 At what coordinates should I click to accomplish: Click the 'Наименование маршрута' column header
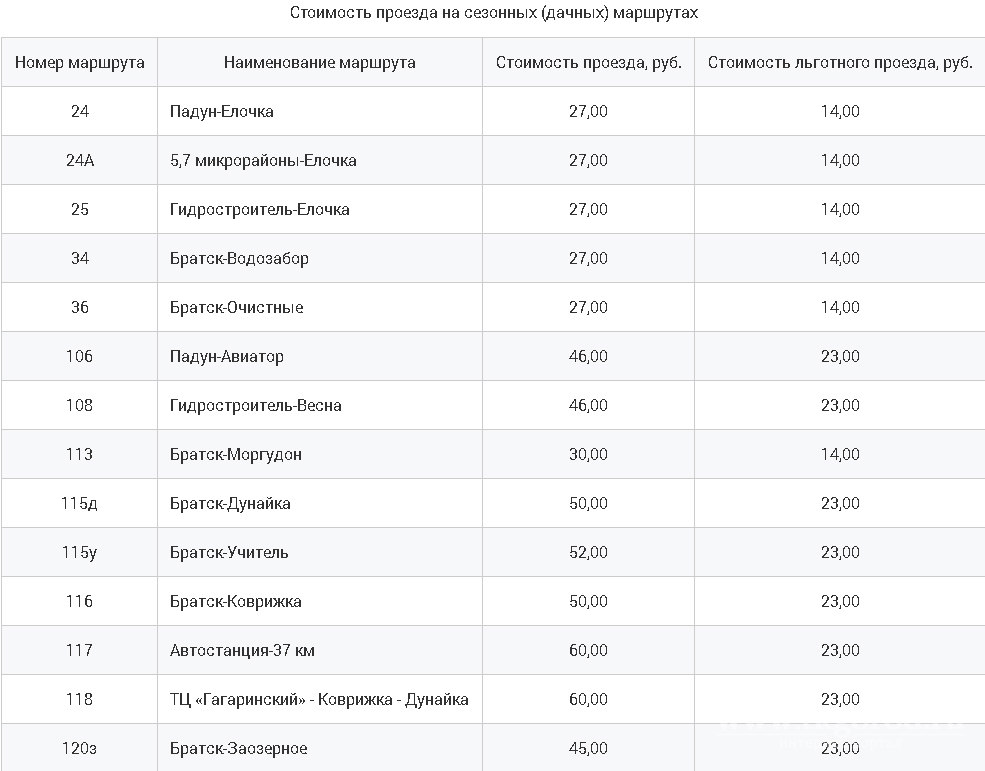point(319,62)
